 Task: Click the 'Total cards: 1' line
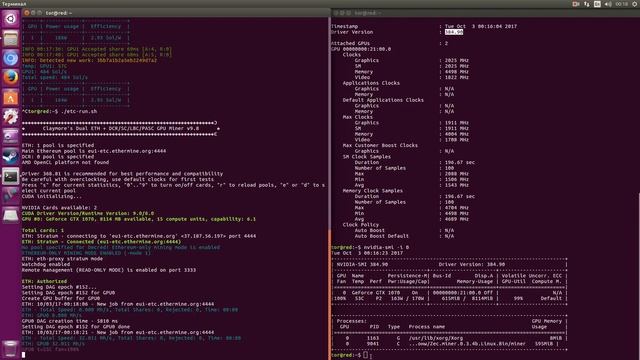pos(43,231)
